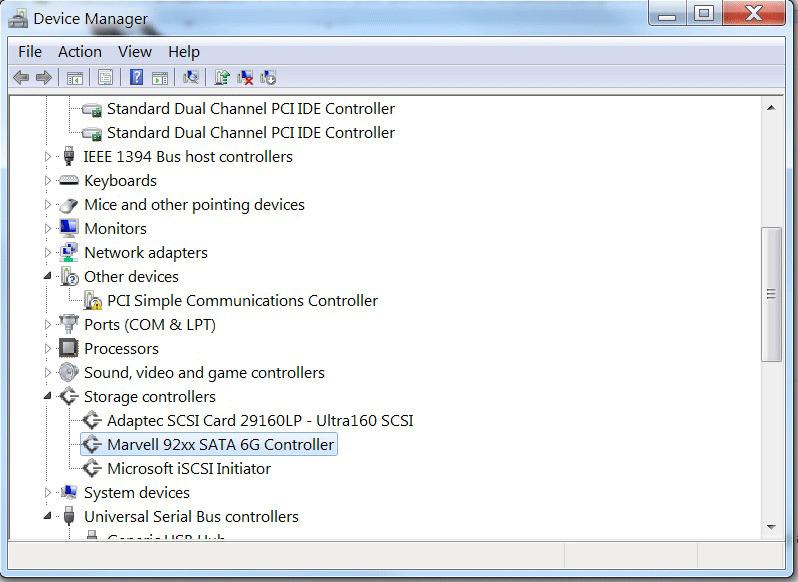Image resolution: width=798 pixels, height=582 pixels.
Task: Click the Update Driver Software toolbar icon
Action: click(222, 77)
